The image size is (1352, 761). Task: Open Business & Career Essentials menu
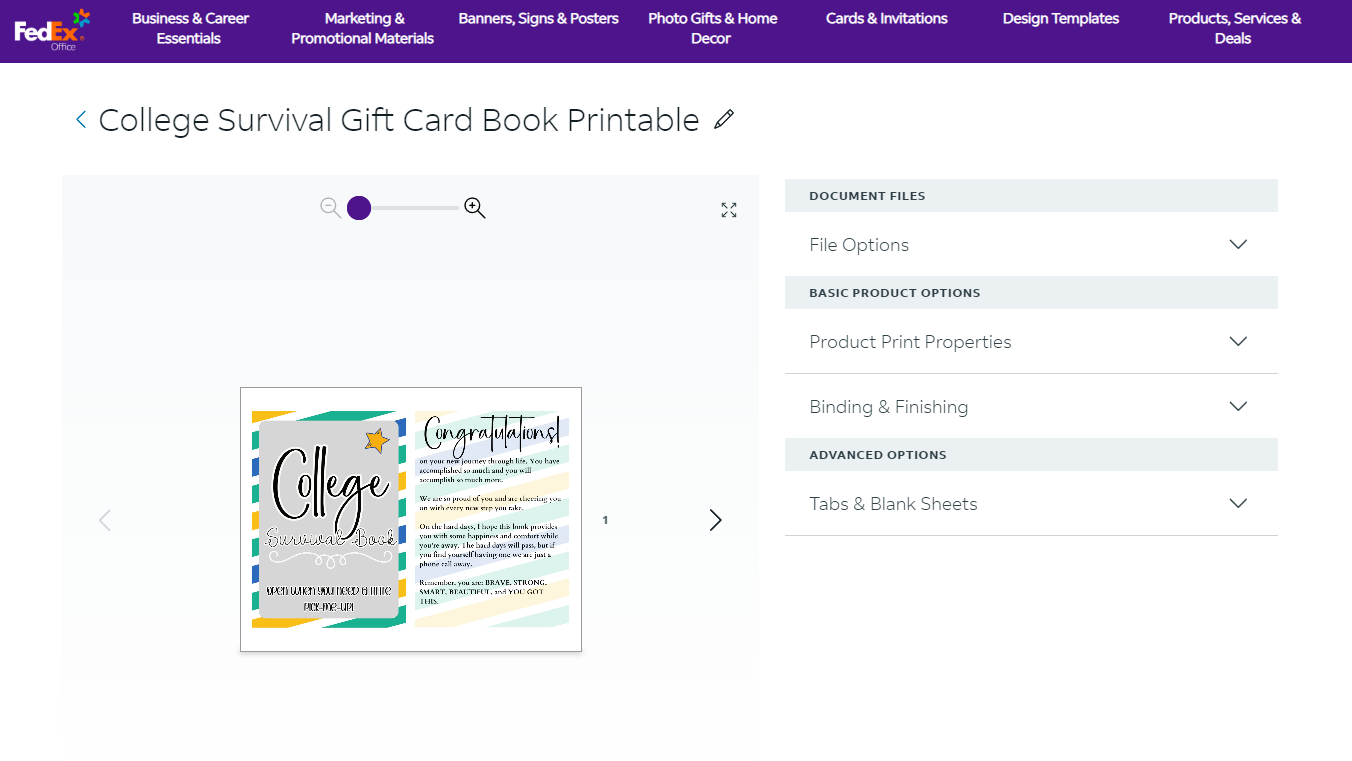coord(190,28)
